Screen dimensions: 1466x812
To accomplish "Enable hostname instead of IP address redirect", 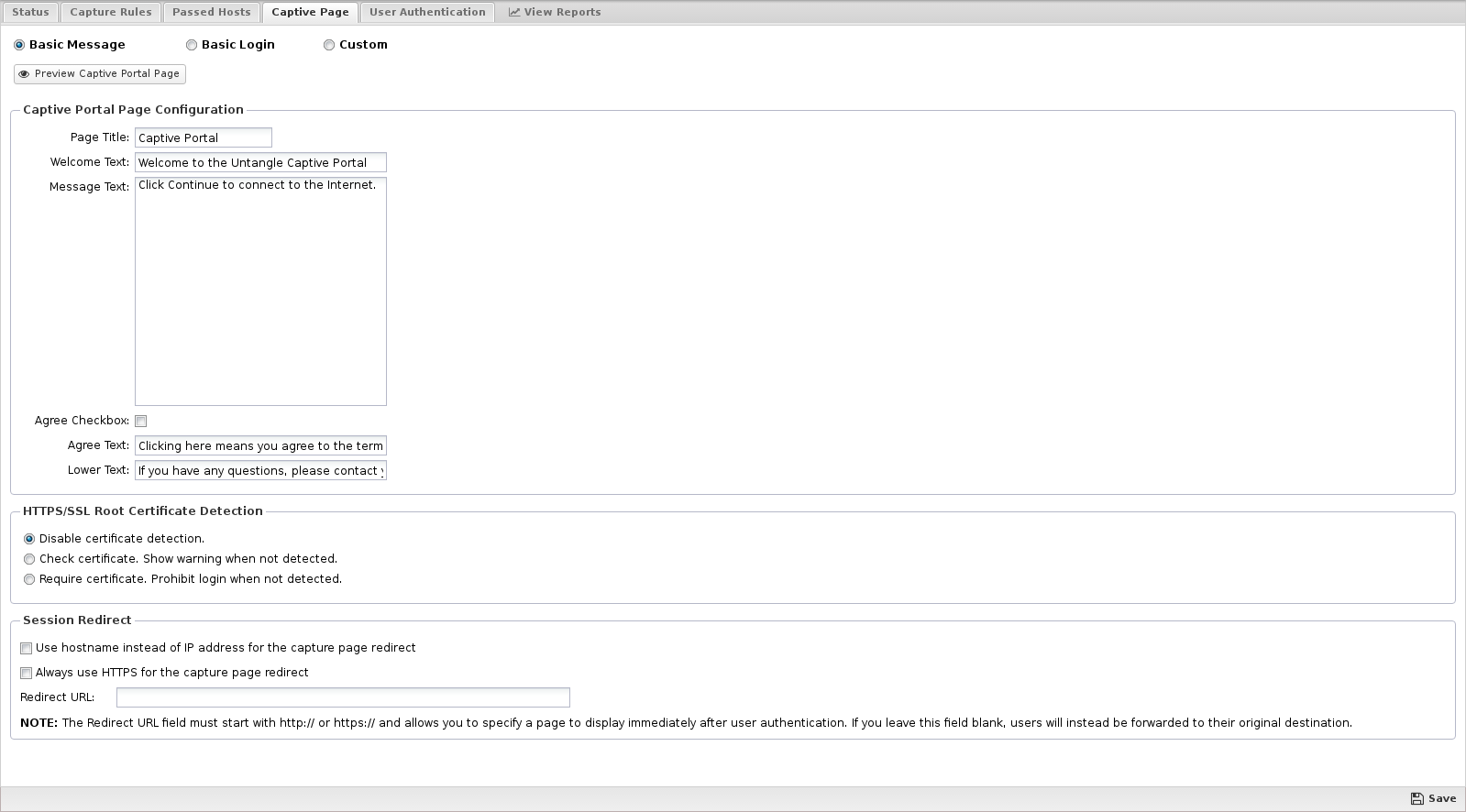I will [x=27, y=649].
